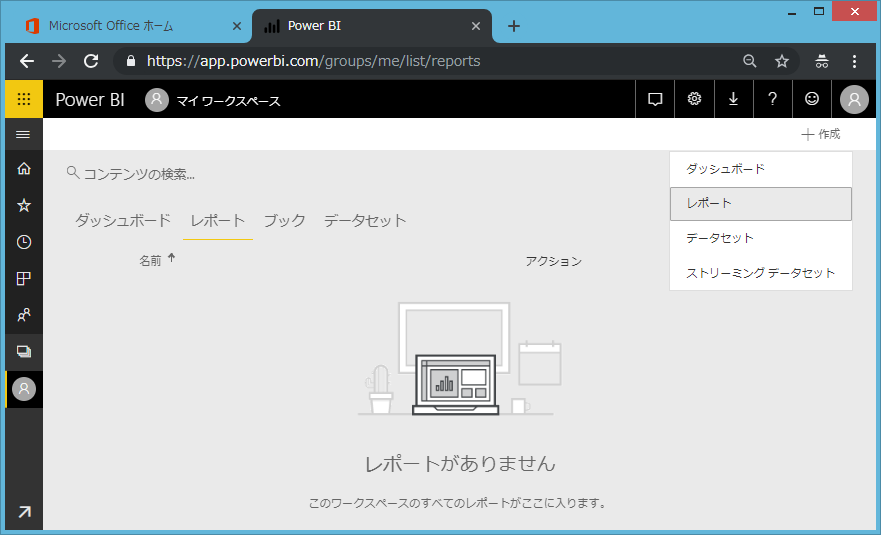Click the アクション column header
This screenshot has height=535, width=881.
553,261
